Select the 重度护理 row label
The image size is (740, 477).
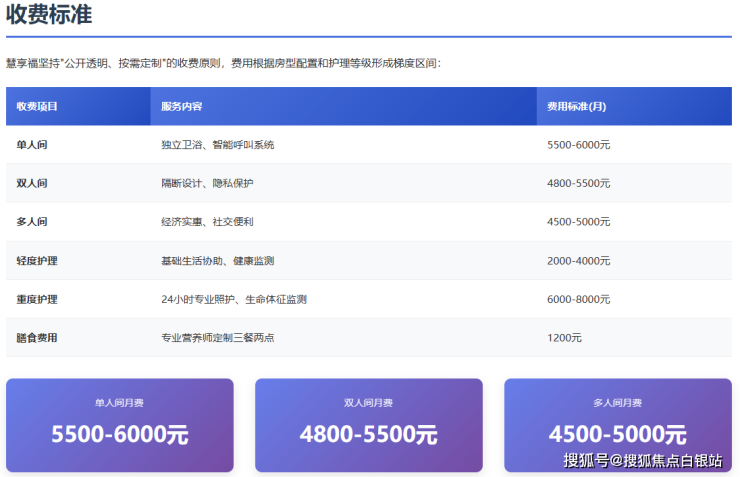point(37,299)
